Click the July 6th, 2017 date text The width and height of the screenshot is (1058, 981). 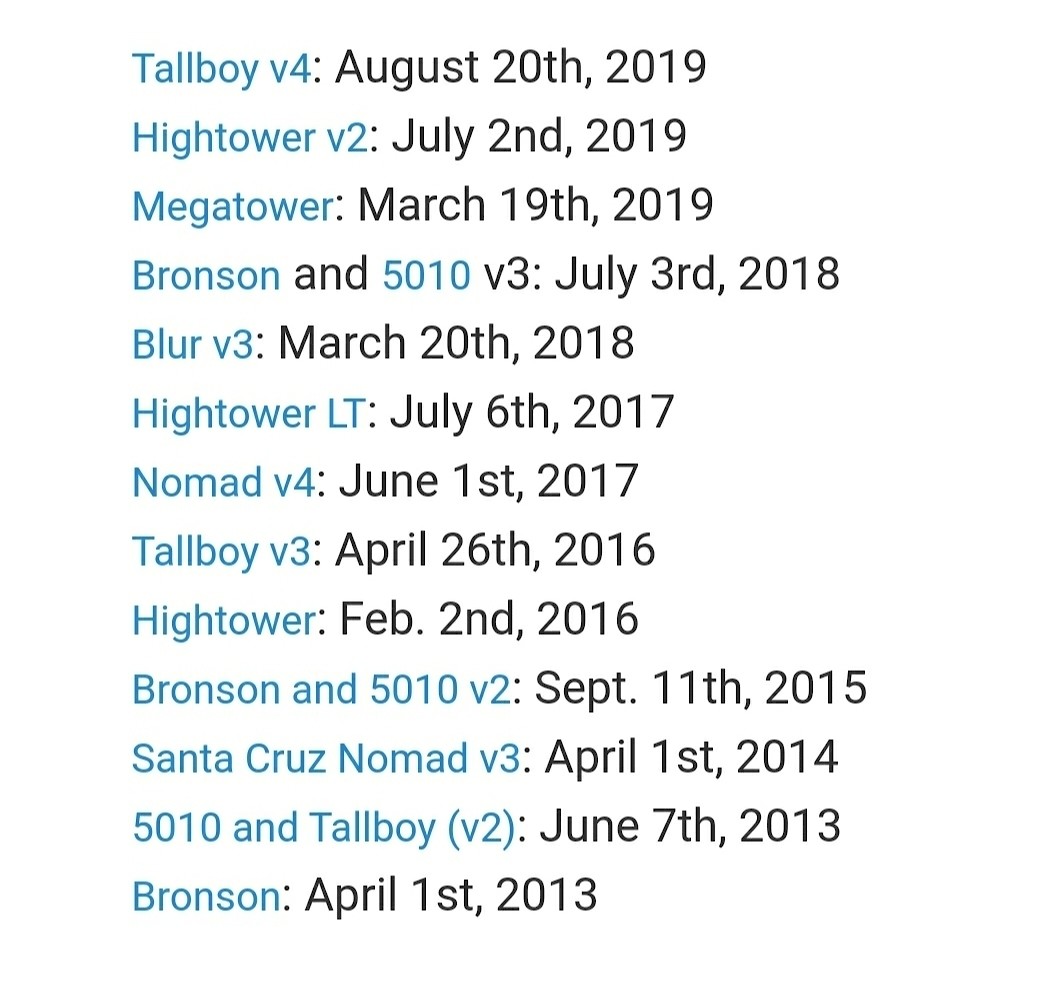click(532, 414)
